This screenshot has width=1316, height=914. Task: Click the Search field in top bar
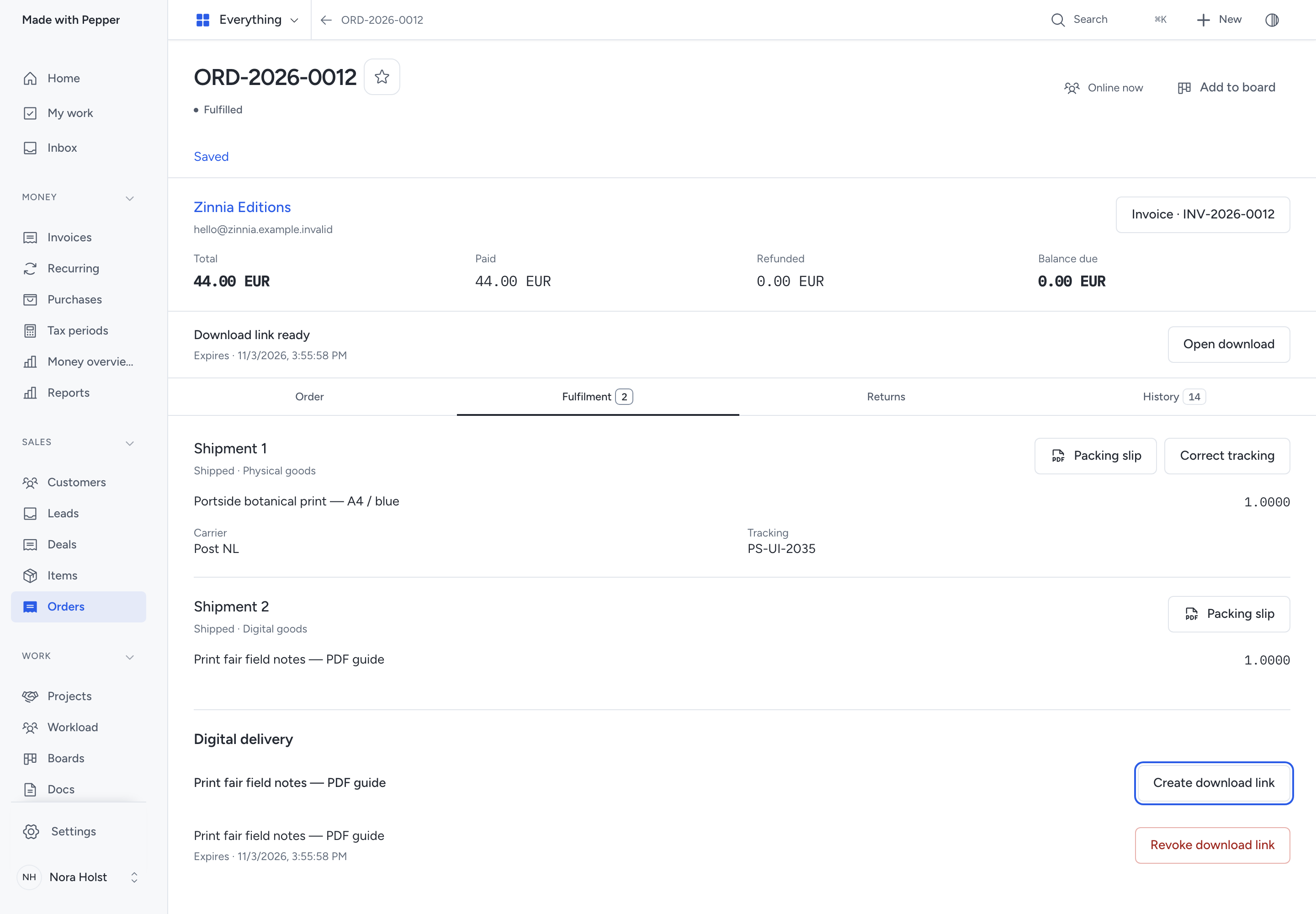pyautogui.click(x=1109, y=20)
